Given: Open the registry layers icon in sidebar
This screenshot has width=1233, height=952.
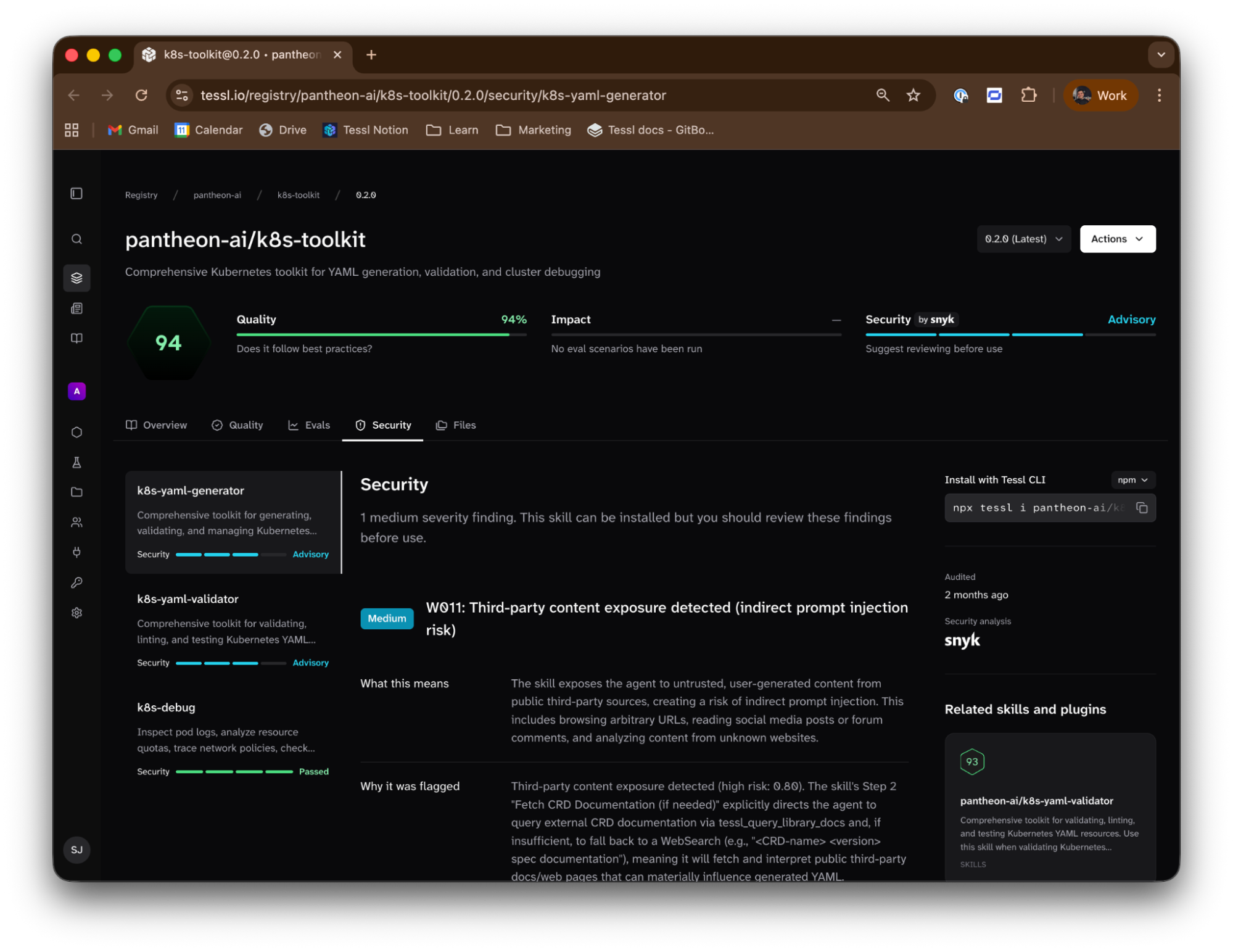Looking at the screenshot, I should (76, 278).
